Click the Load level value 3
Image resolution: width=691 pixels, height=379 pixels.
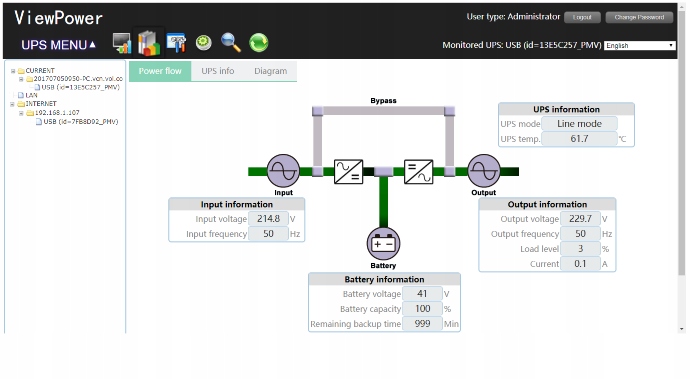tap(580, 249)
